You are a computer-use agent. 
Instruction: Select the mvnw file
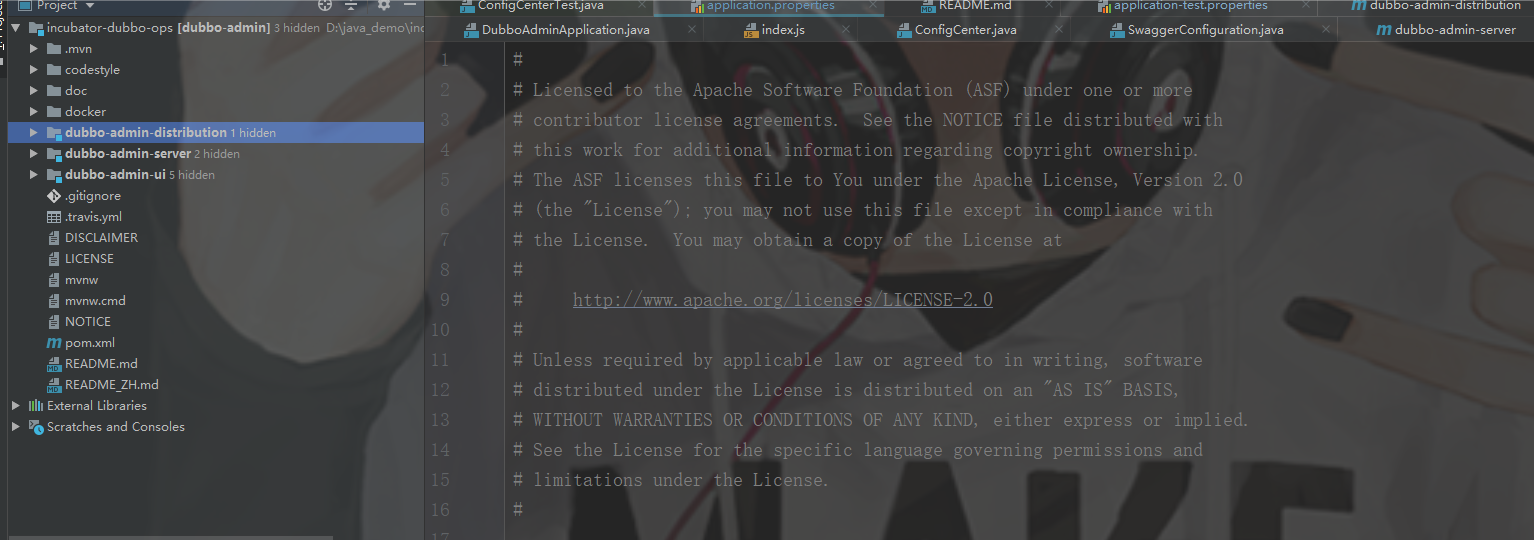pyautogui.click(x=82, y=279)
